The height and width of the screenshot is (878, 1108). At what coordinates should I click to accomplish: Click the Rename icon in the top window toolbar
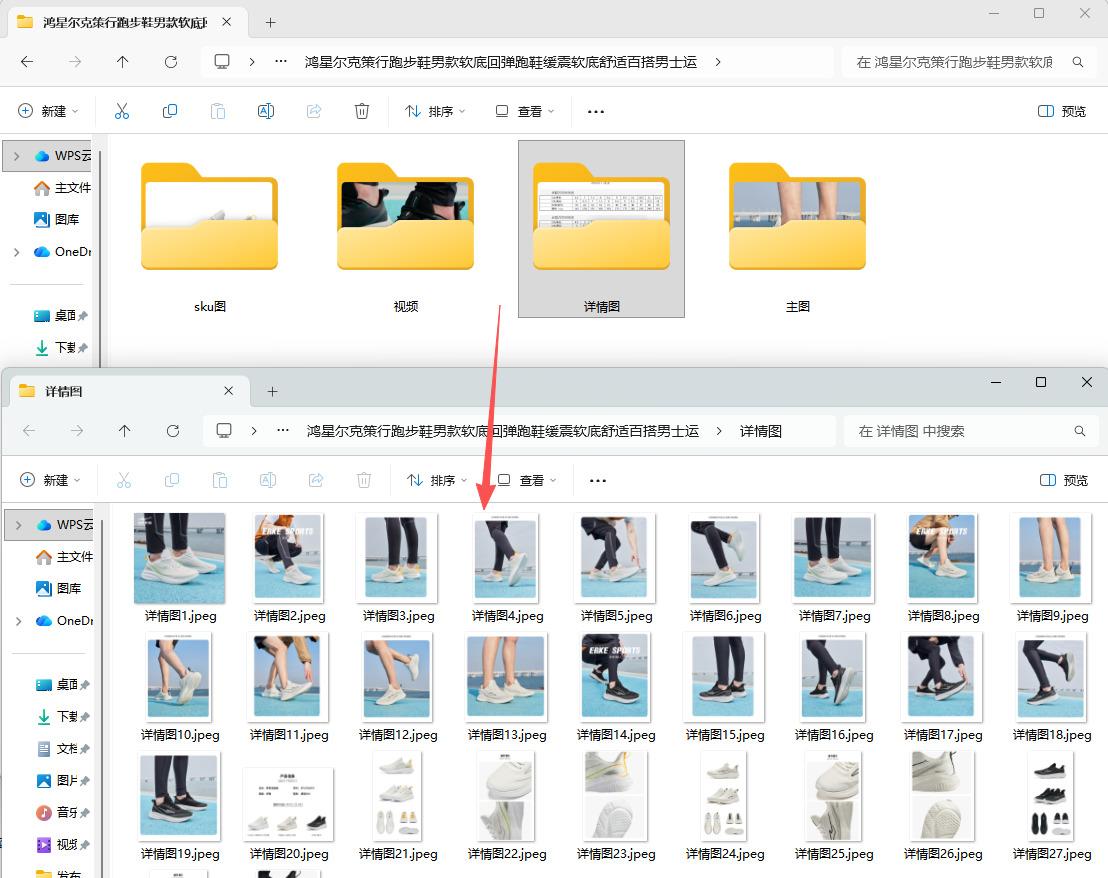266,111
